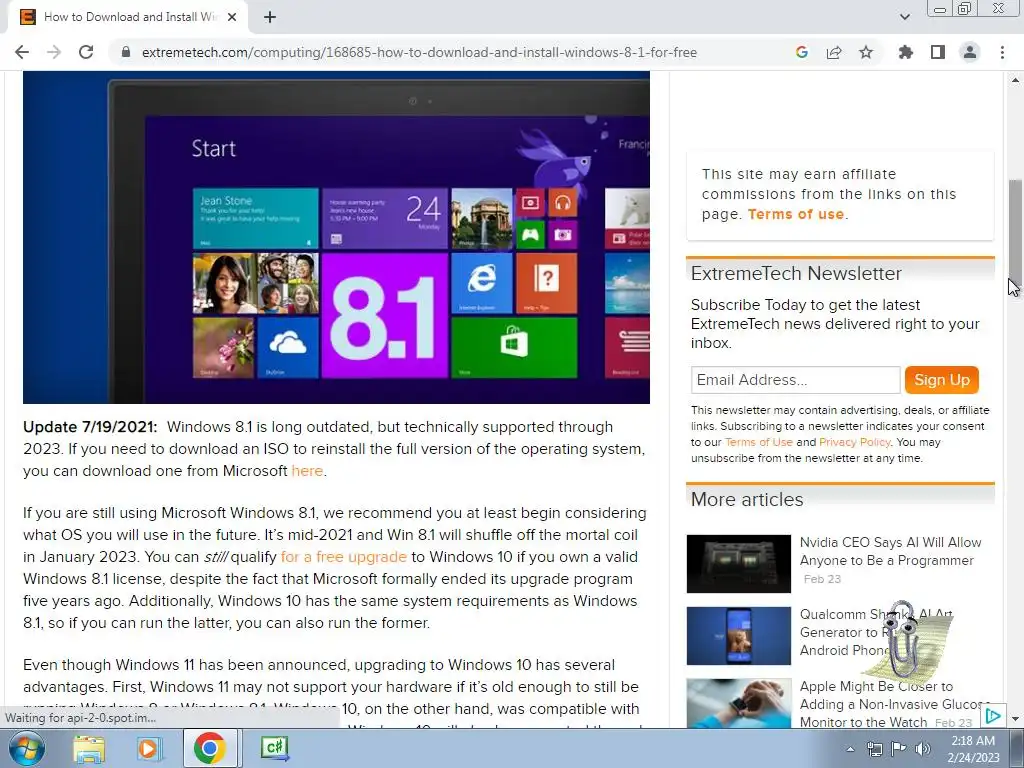Select the How to Download and Install tab

pos(128,17)
